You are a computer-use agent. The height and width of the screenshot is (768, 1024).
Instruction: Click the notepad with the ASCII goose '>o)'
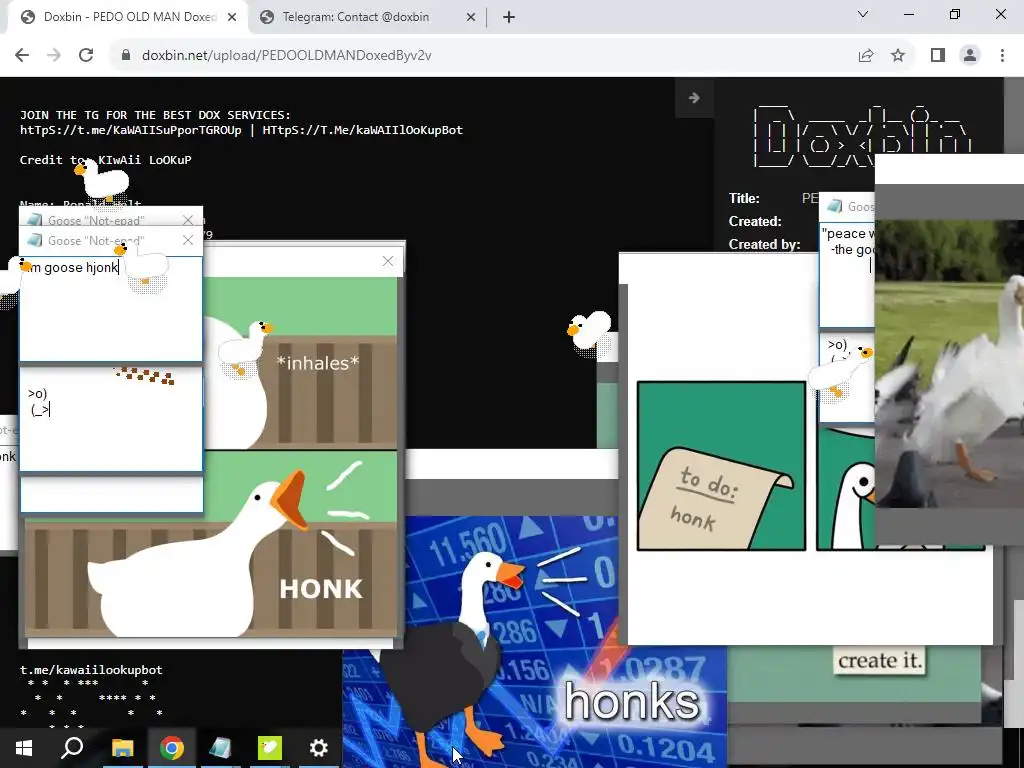[111, 419]
